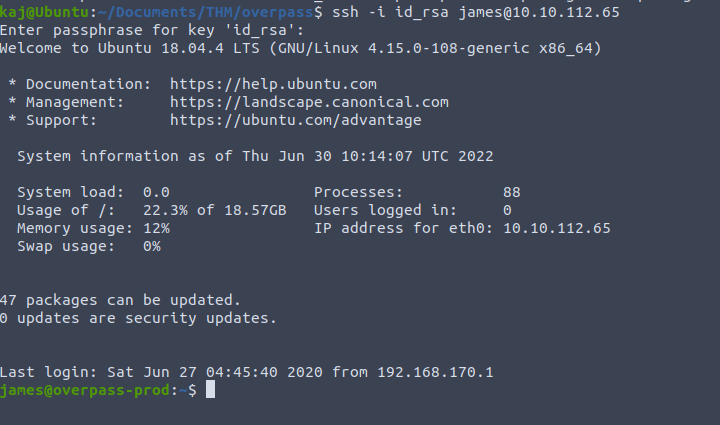This screenshot has width=720, height=425.
Task: Click the james@overpass-prod prompt text
Action: pos(84,390)
